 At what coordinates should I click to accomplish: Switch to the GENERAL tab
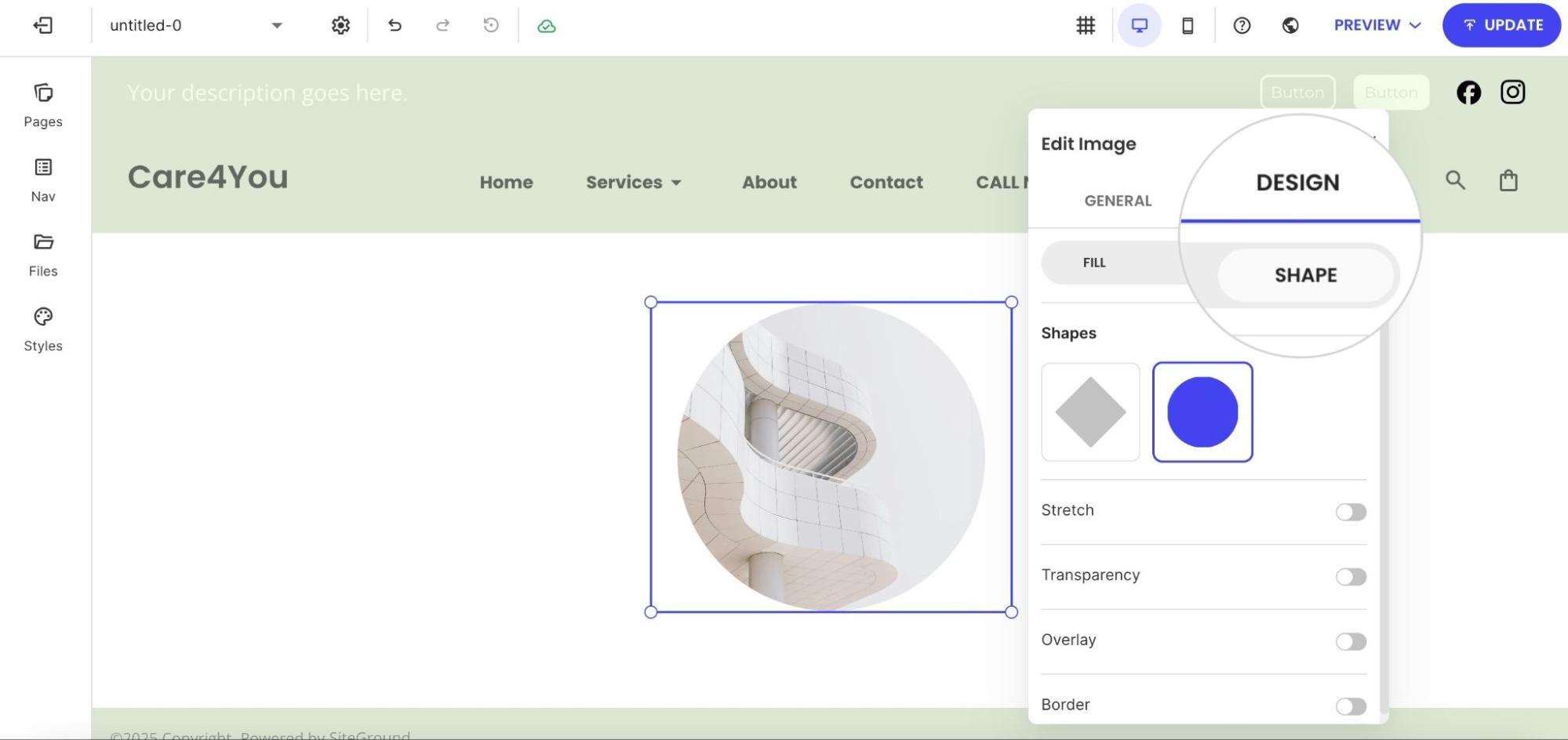[x=1118, y=201]
